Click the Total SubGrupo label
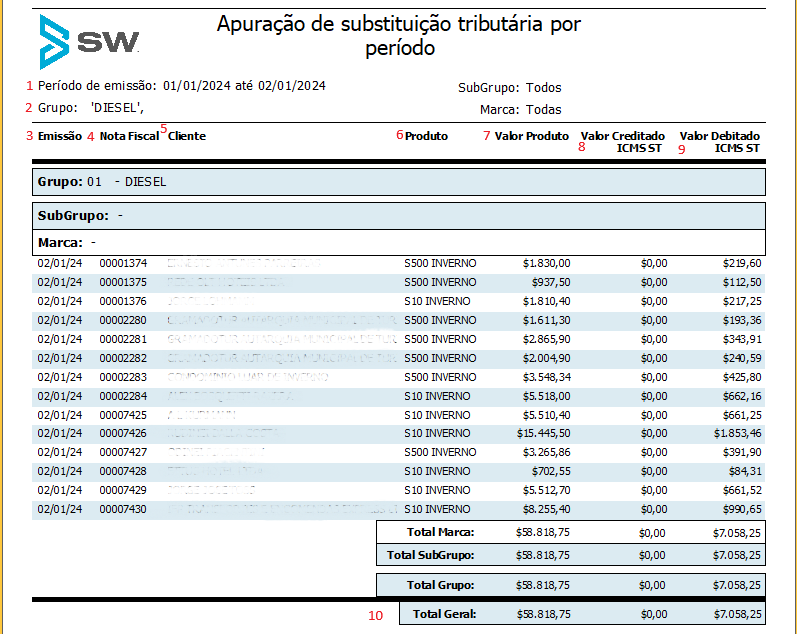Image resolution: width=797 pixels, height=634 pixels. click(x=431, y=555)
